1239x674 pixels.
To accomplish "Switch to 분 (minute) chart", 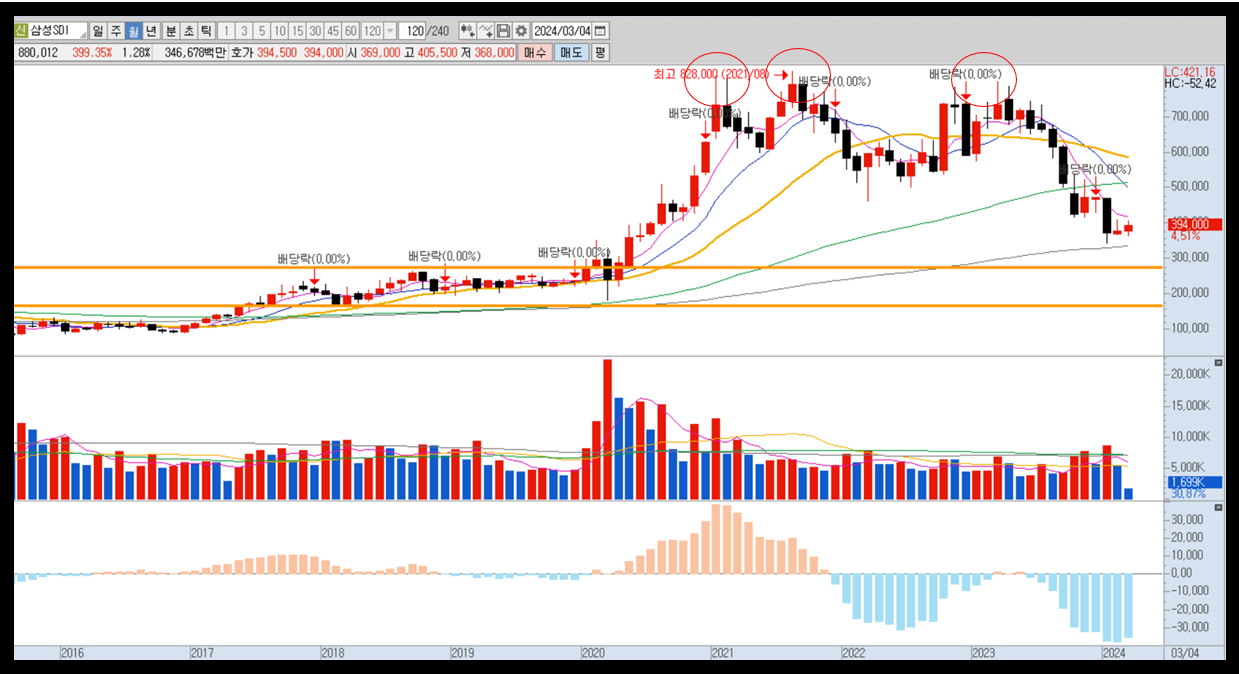I will pos(171,31).
